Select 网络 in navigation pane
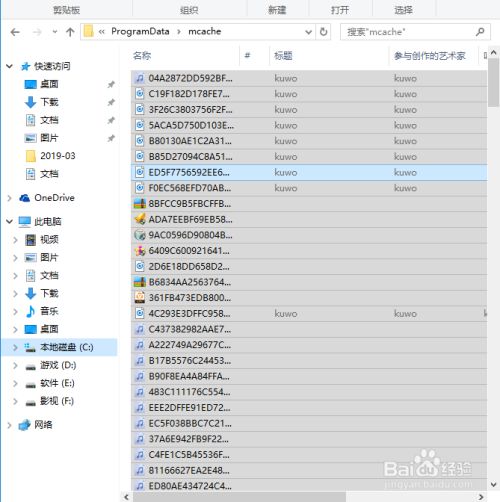The image size is (500, 502). (x=43, y=425)
